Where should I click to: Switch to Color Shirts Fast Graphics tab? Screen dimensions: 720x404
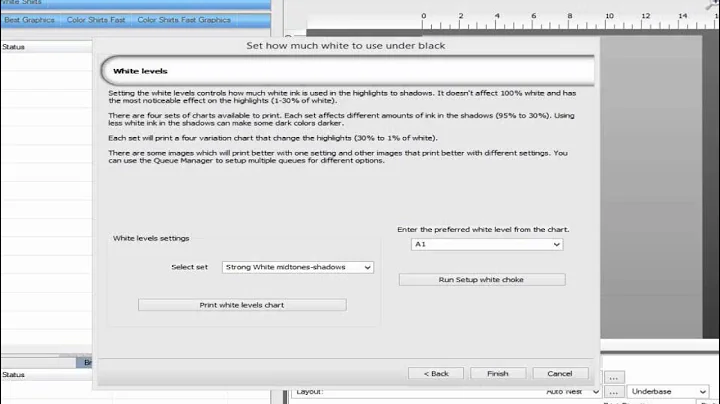184,20
